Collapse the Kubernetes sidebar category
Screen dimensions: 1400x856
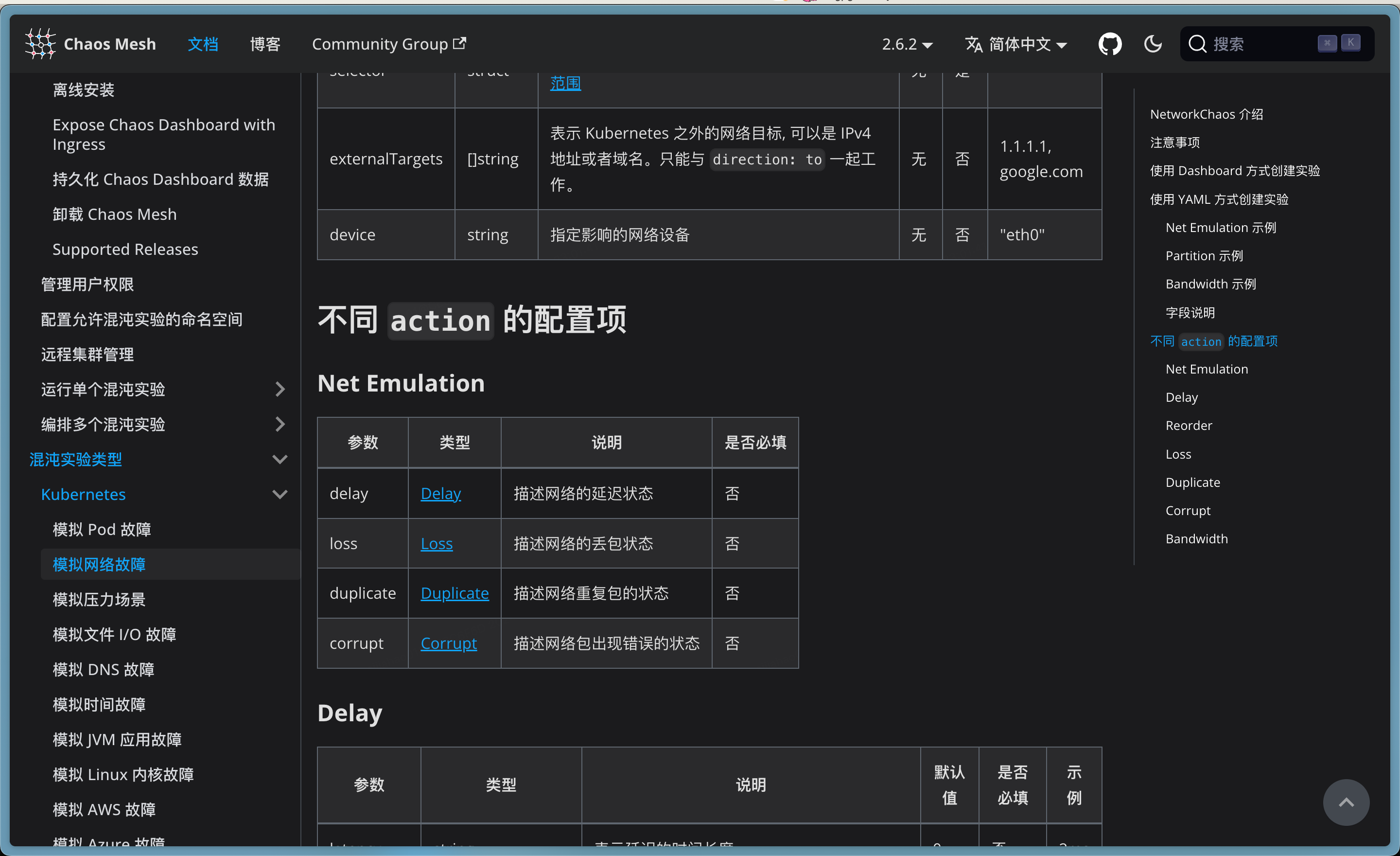(280, 495)
